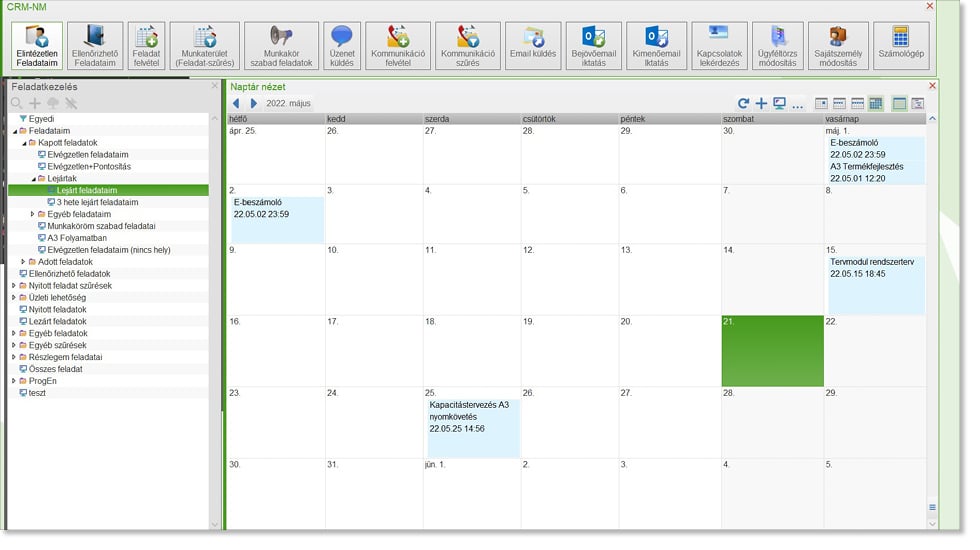Close the Feladatkezelés panel

(x=215, y=86)
